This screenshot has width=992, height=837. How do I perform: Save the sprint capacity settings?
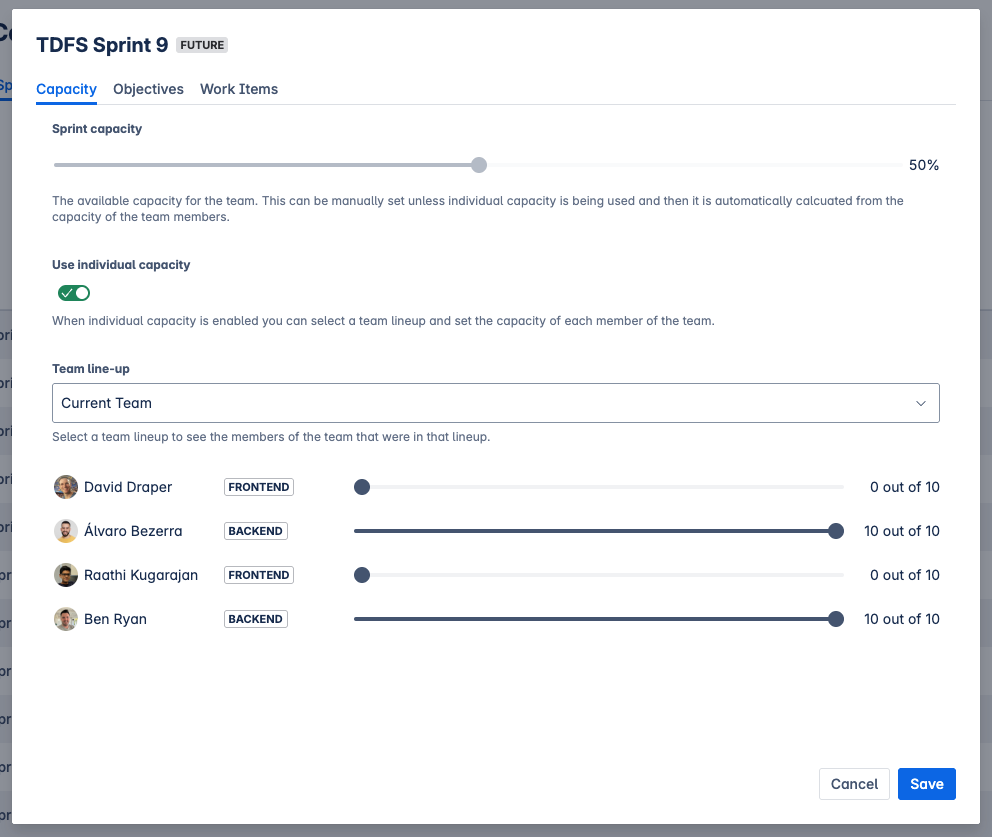(x=926, y=784)
